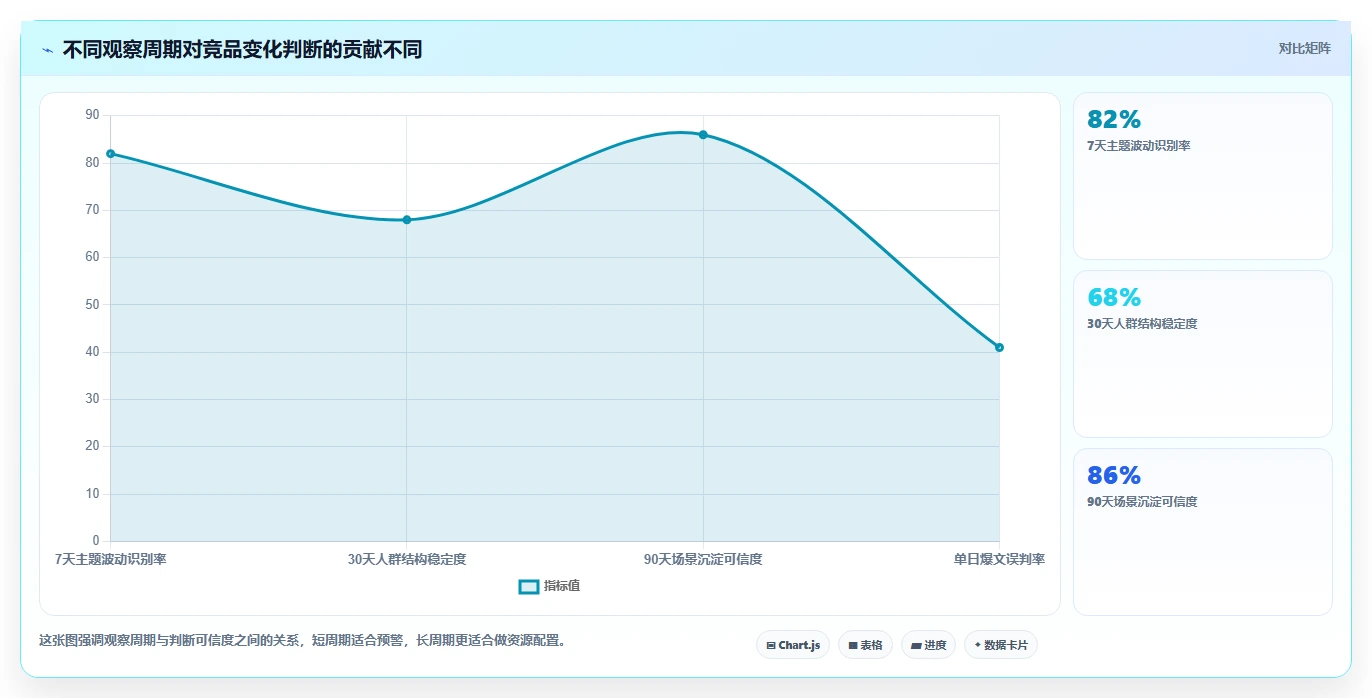The width and height of the screenshot is (1372, 698).
Task: Click the title 不同观察周期对竞品变化判断的贡献不同
Action: pos(242,49)
